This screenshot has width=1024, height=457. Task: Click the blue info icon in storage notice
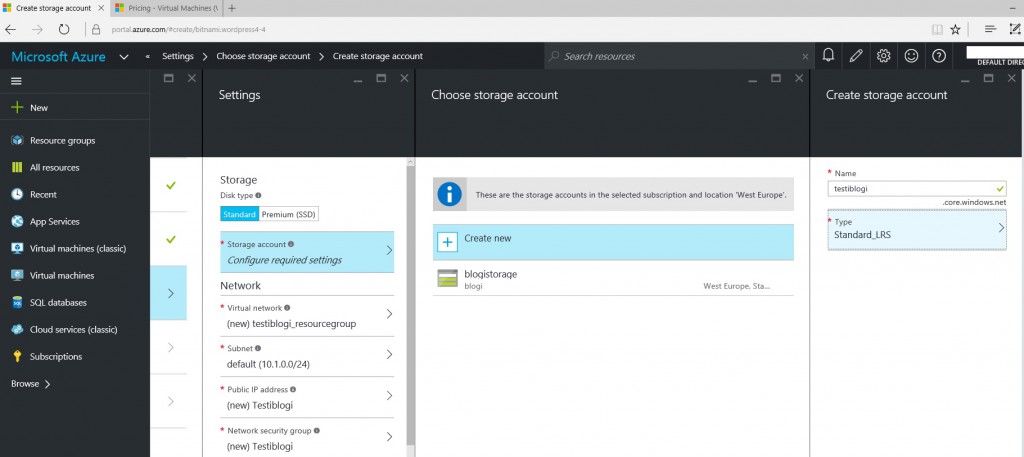pyautogui.click(x=449, y=194)
